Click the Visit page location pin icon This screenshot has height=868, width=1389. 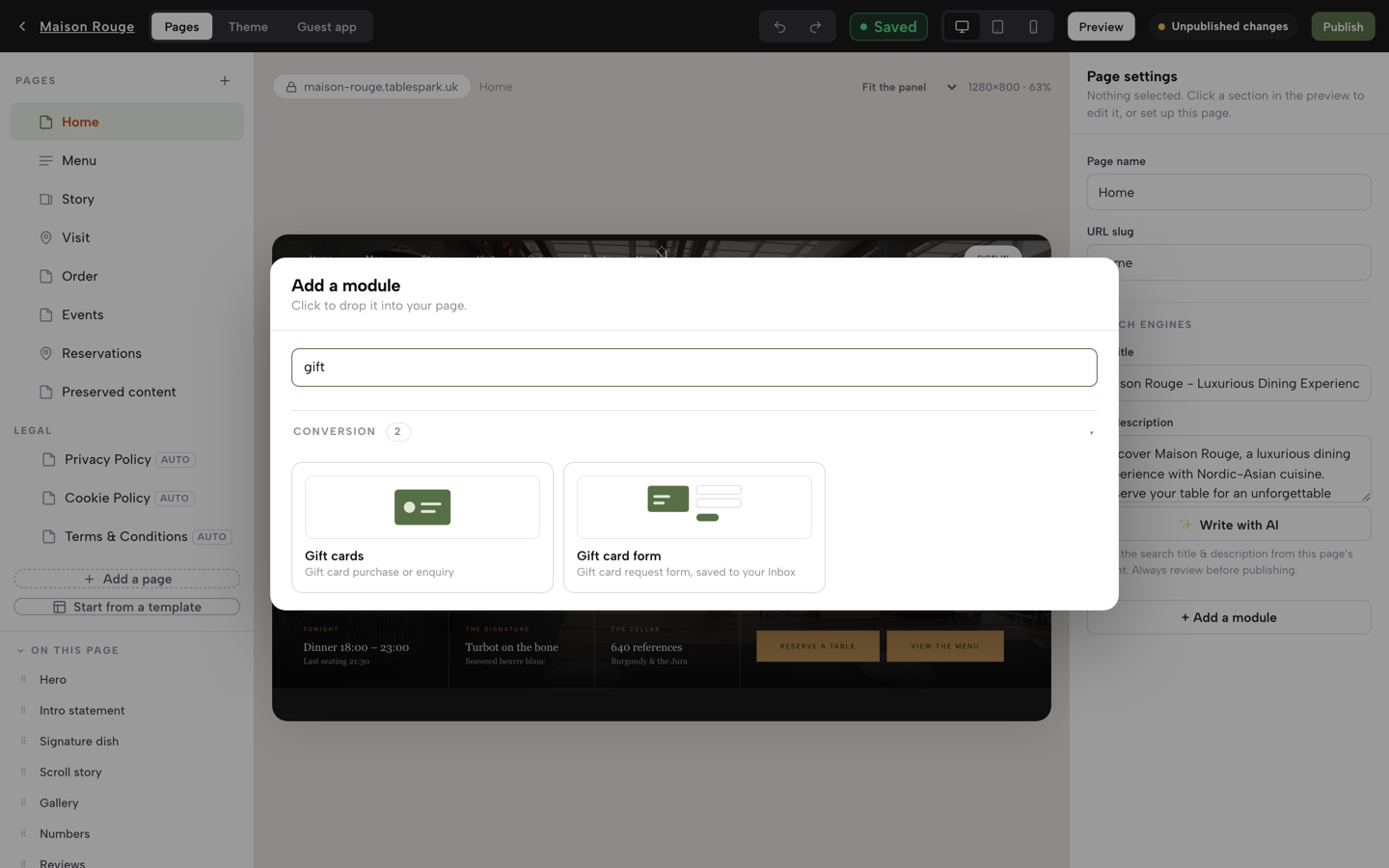45,238
